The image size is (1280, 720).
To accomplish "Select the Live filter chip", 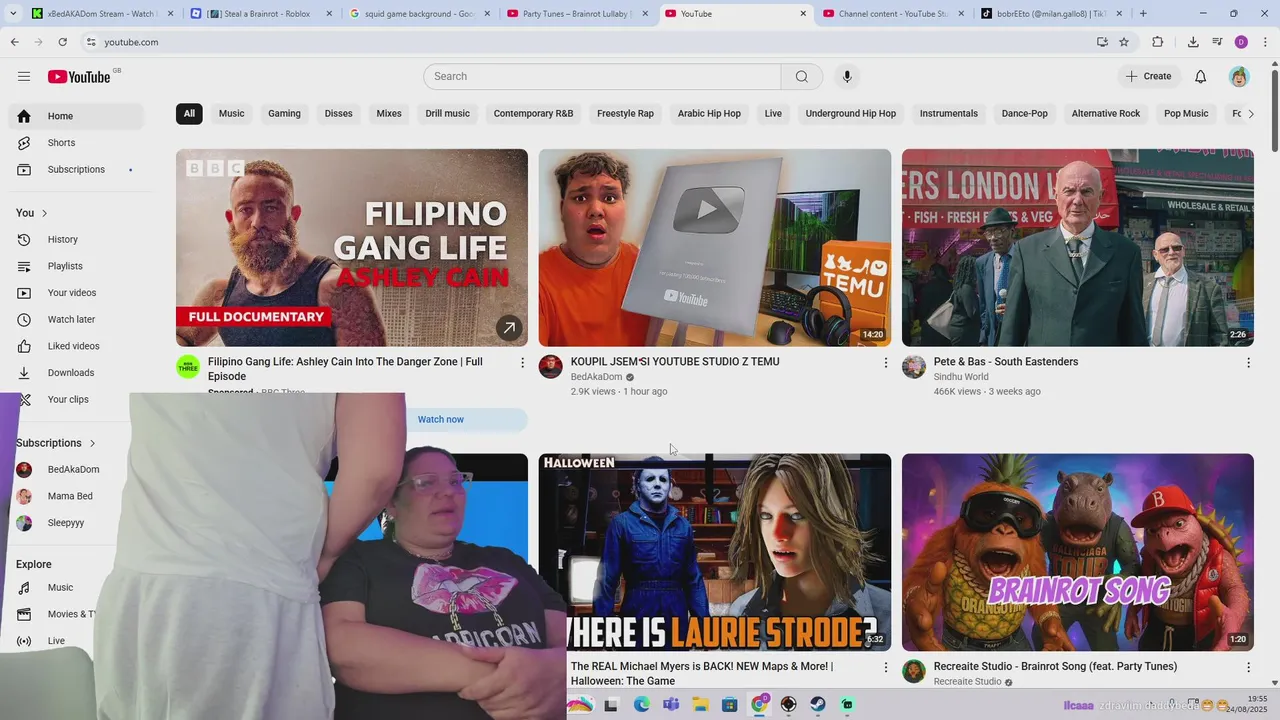I will pyautogui.click(x=773, y=114).
